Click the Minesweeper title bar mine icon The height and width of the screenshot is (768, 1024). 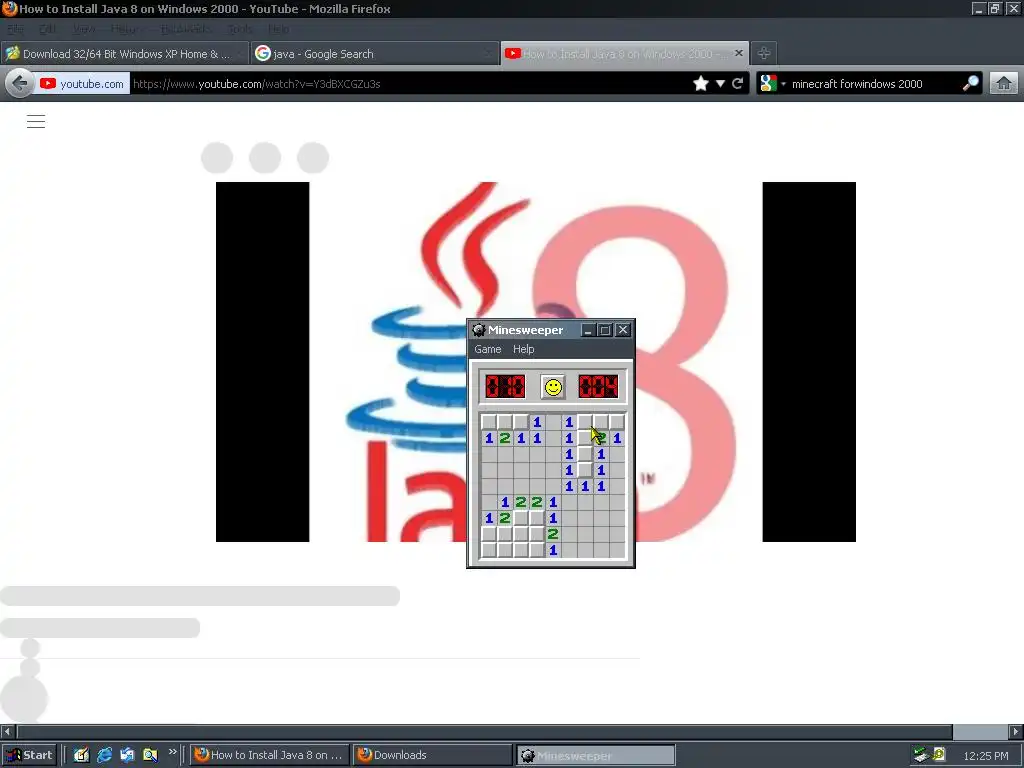479,330
